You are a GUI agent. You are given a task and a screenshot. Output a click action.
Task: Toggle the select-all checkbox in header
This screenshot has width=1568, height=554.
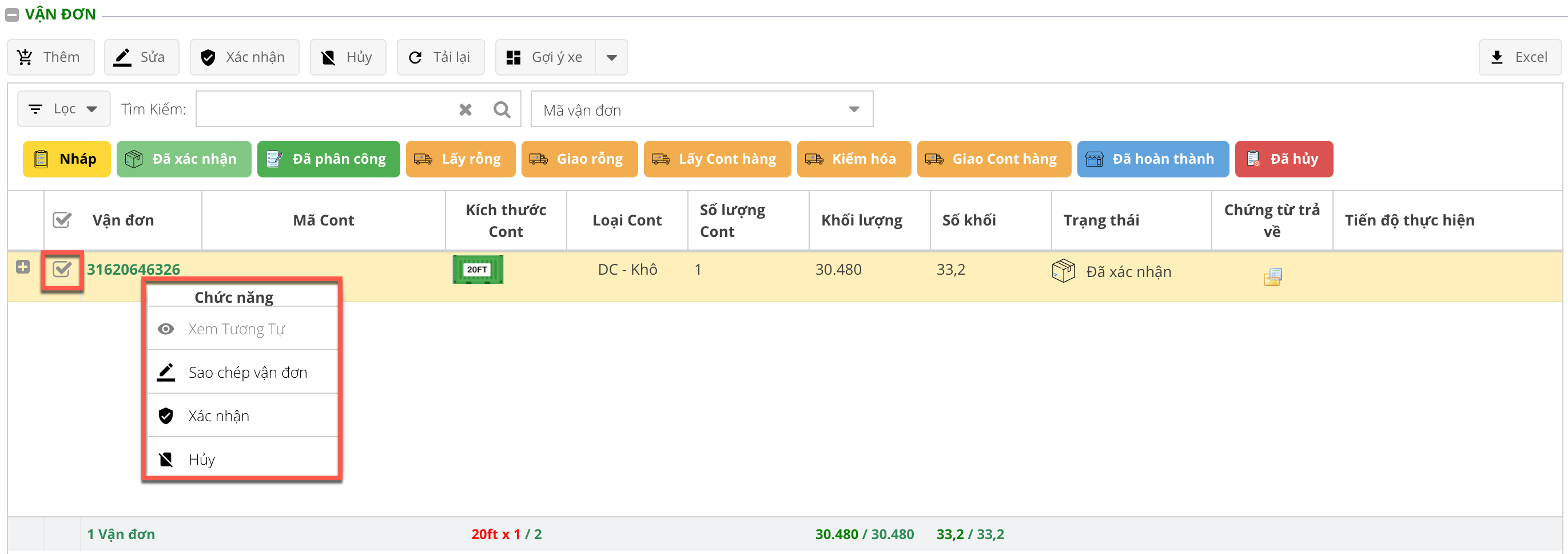click(x=62, y=220)
